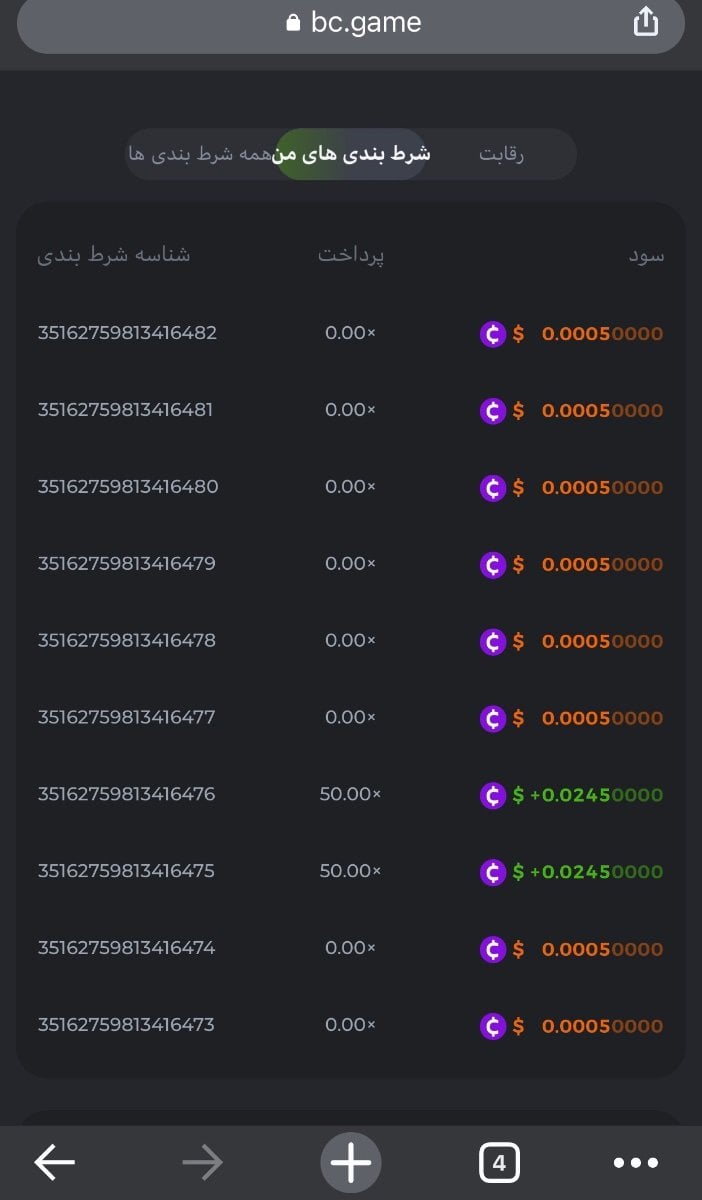Open a new tab with plus button
The image size is (702, 1200).
coord(351,1162)
